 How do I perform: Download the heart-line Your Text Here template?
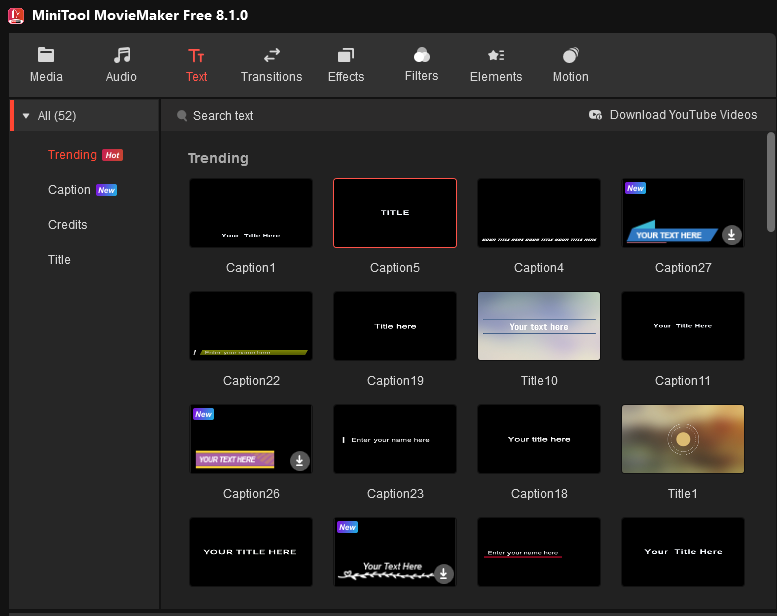coord(444,574)
